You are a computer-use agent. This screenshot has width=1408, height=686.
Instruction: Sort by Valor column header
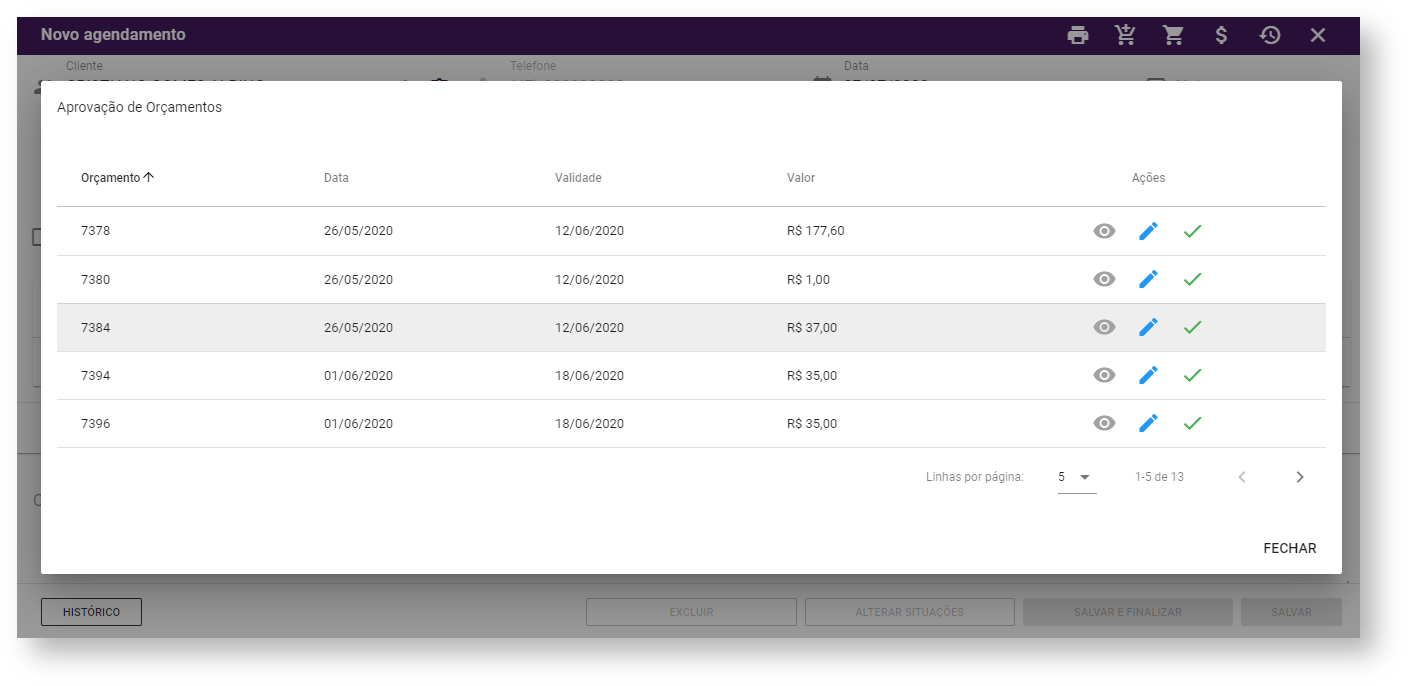801,178
